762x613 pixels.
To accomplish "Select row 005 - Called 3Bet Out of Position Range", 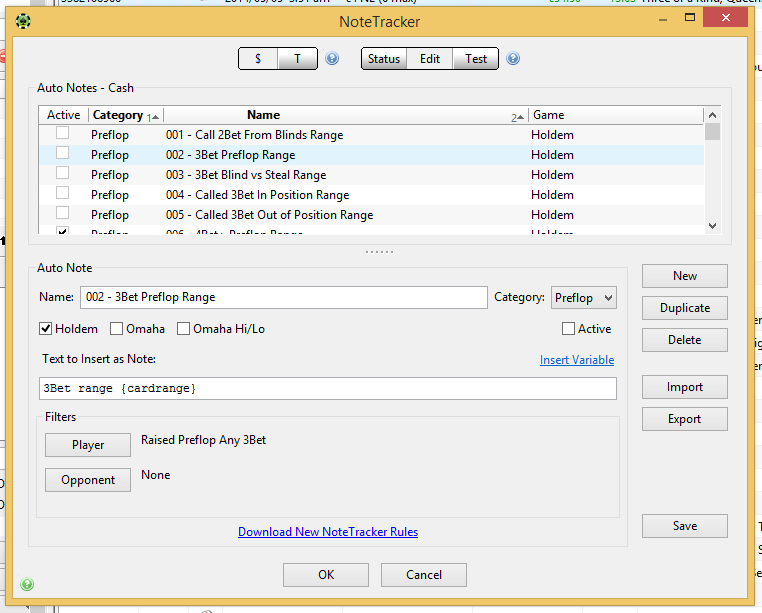I will (371, 214).
